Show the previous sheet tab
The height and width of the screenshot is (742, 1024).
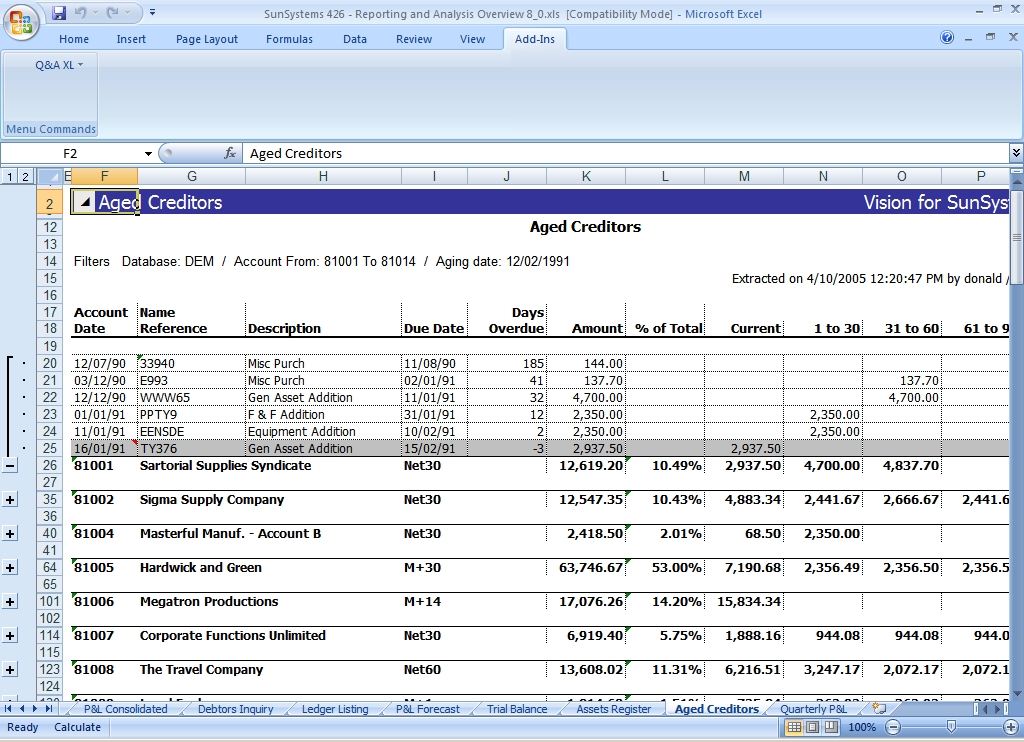[x=22, y=709]
